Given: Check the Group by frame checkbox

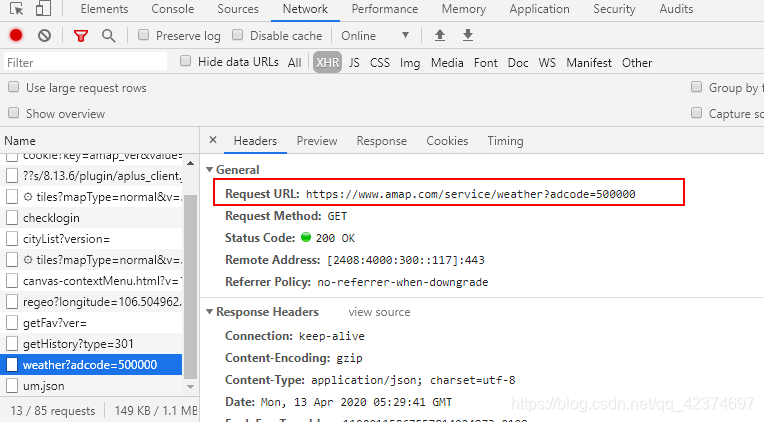Looking at the screenshot, I should point(697,87).
